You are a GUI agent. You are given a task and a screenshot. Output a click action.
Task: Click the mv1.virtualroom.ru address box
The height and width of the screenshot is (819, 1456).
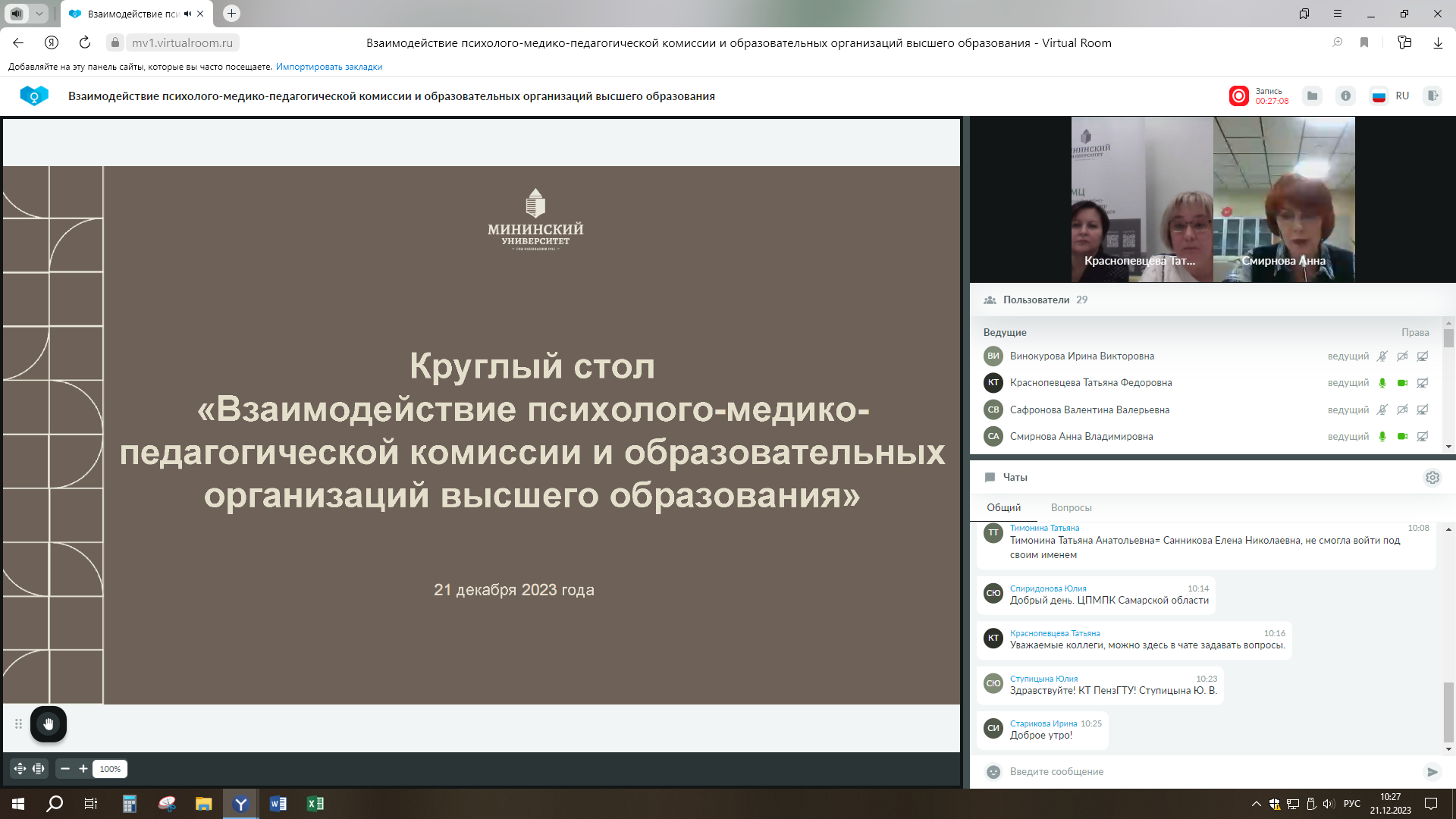[x=182, y=43]
